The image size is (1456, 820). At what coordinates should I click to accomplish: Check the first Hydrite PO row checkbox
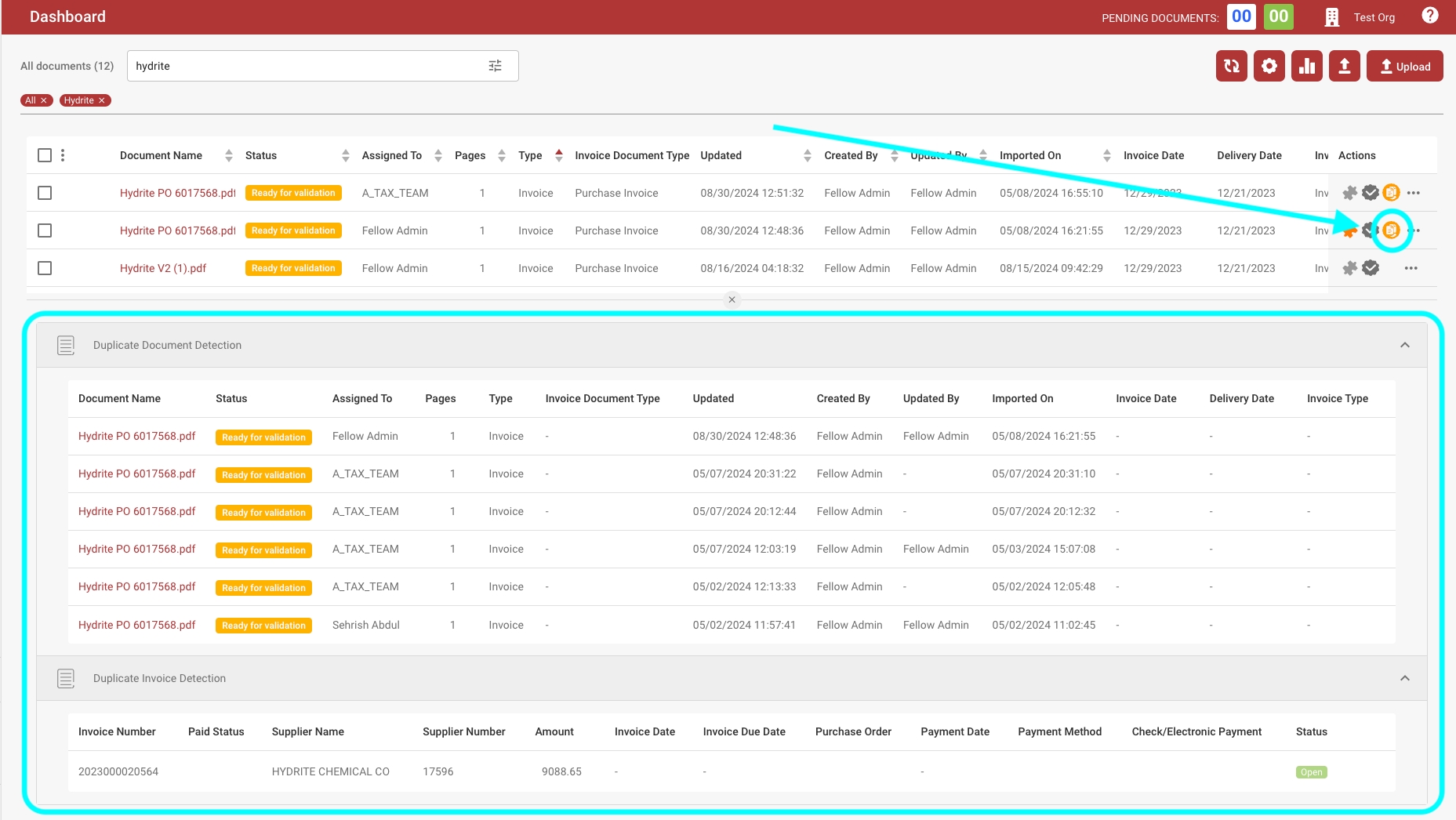pyautogui.click(x=45, y=193)
